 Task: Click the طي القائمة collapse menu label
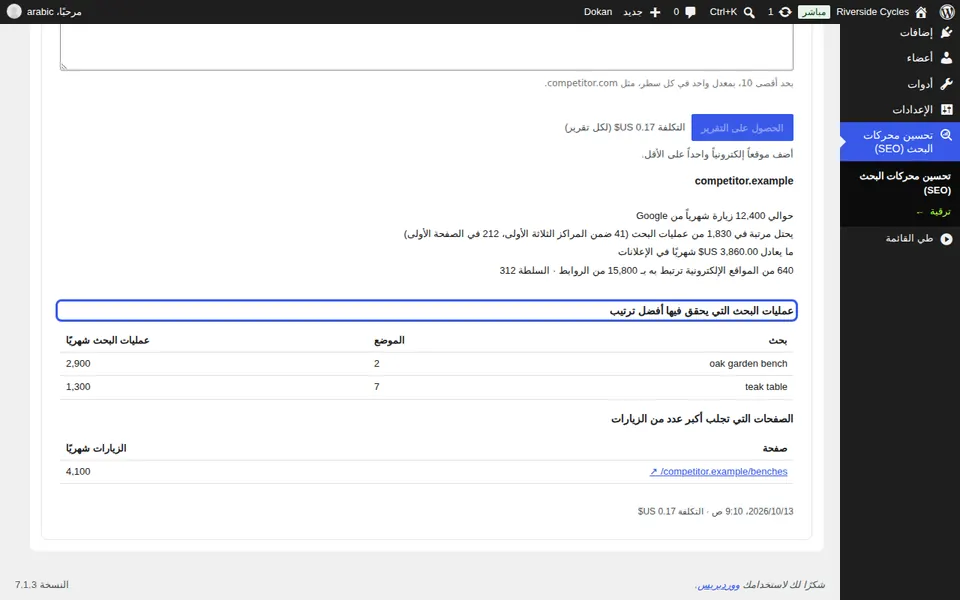(x=909, y=239)
